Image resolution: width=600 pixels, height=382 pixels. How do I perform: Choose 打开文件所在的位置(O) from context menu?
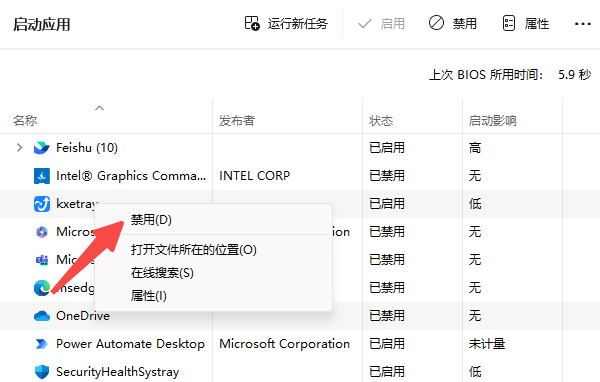pyautogui.click(x=194, y=250)
